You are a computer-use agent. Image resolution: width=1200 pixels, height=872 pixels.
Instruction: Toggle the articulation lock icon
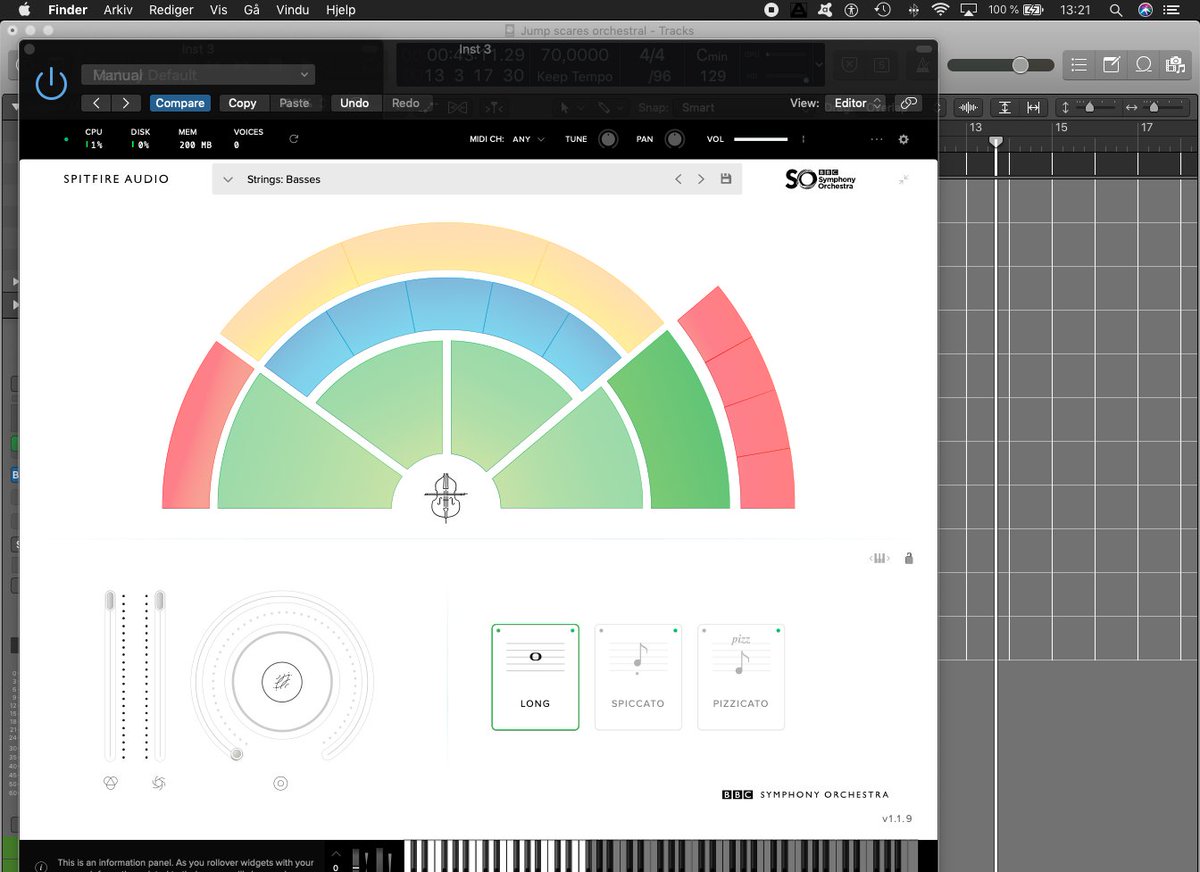coord(908,558)
